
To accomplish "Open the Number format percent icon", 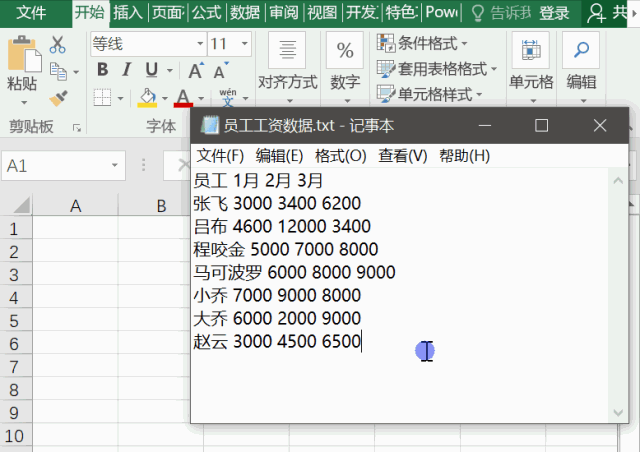I will (x=345, y=50).
